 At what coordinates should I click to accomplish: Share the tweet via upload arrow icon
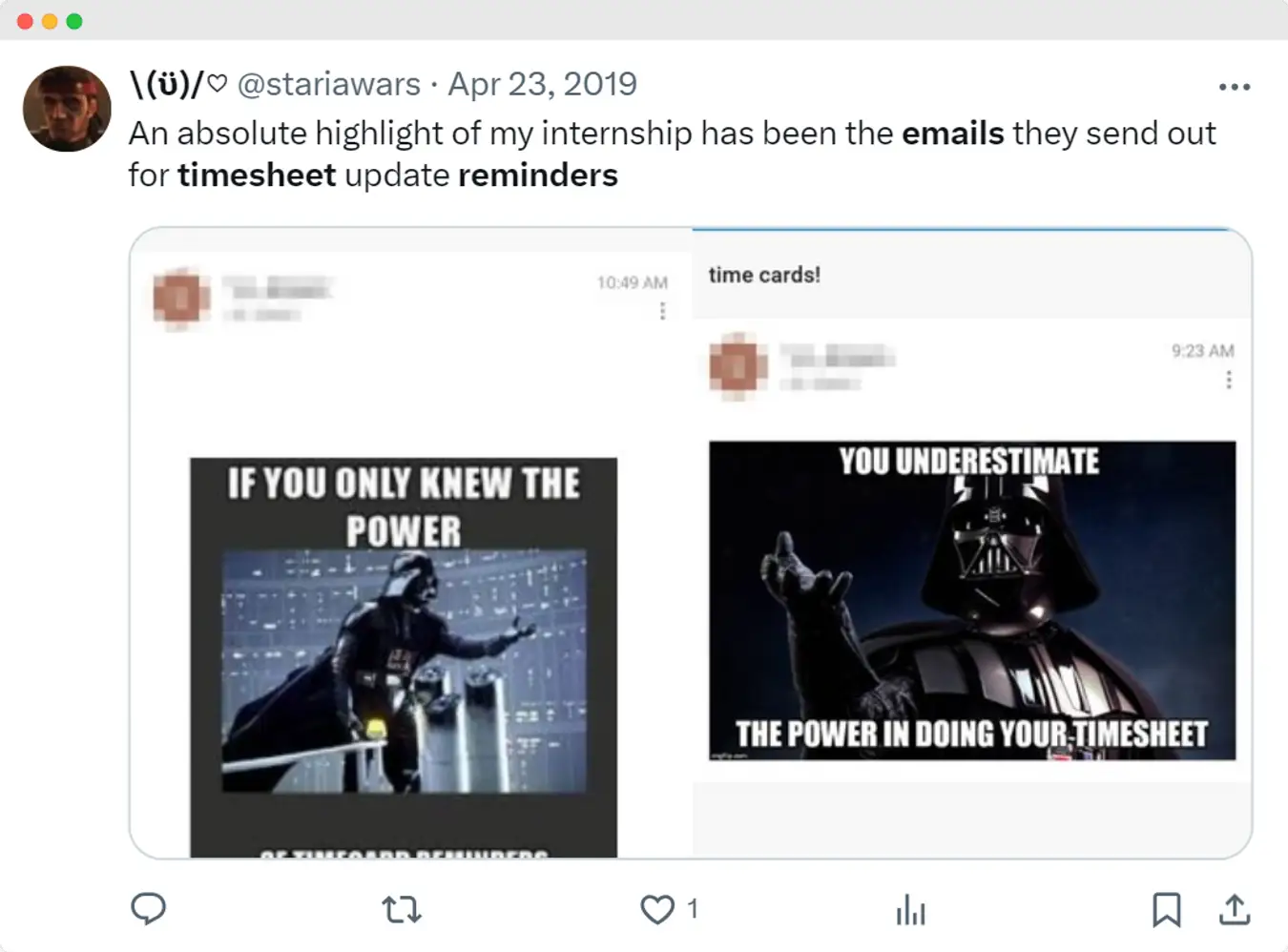click(1235, 909)
